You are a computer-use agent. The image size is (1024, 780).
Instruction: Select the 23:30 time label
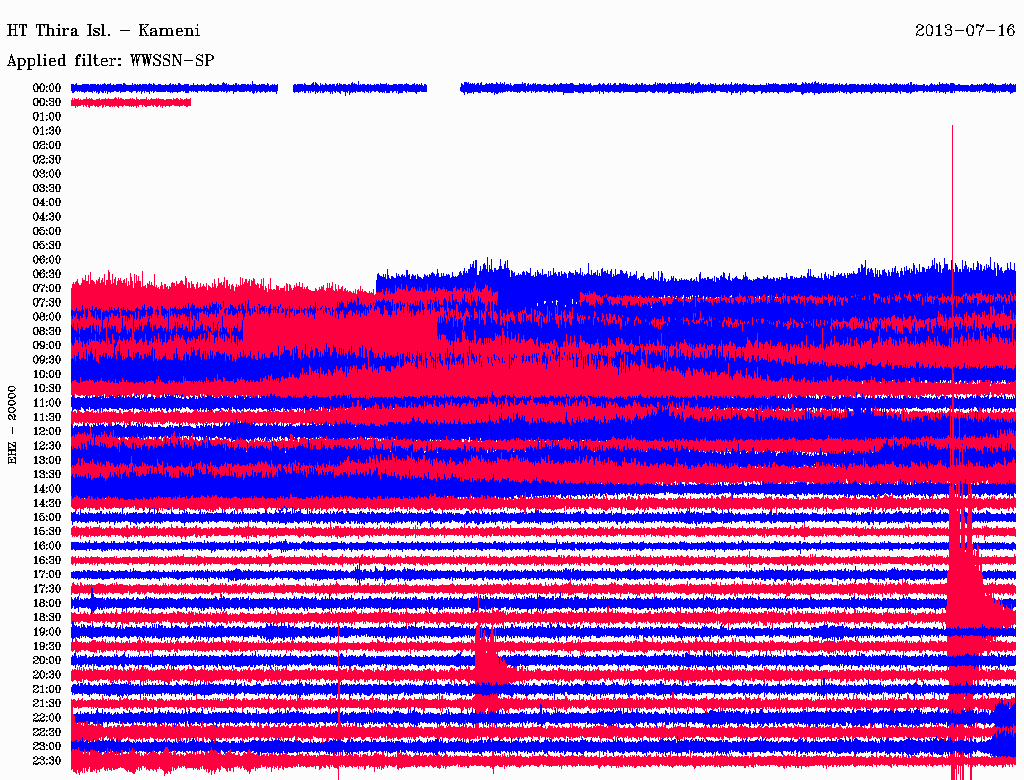tap(47, 761)
